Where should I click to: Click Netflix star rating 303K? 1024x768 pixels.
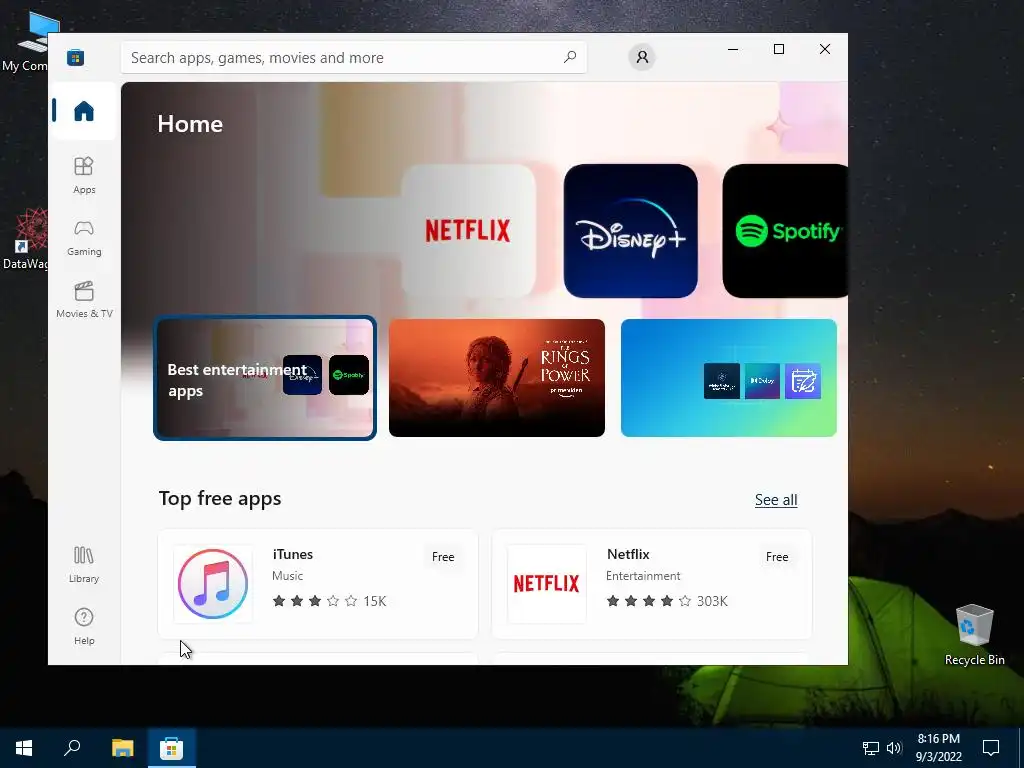tap(667, 601)
